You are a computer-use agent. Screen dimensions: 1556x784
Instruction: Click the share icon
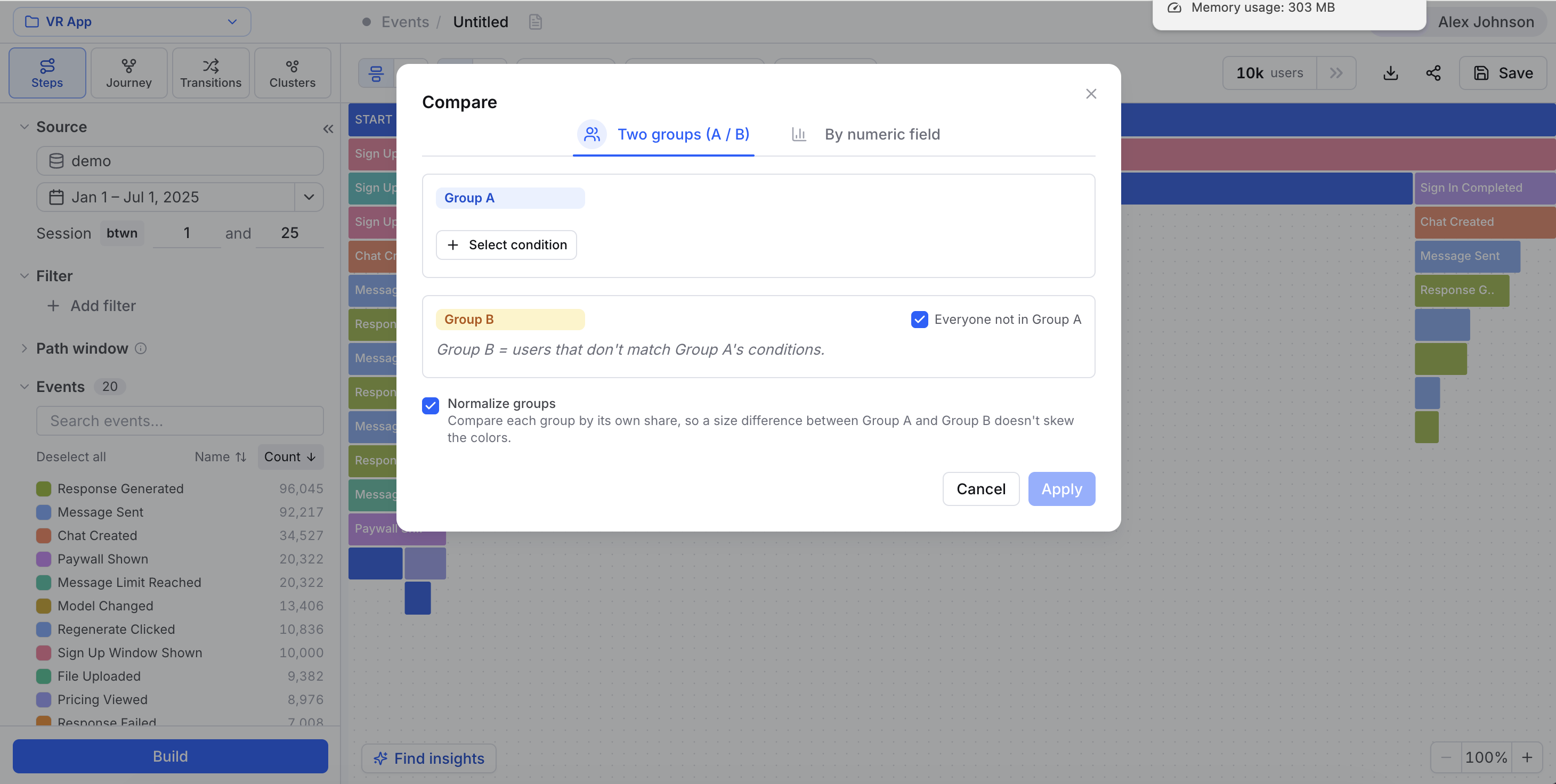(1433, 73)
